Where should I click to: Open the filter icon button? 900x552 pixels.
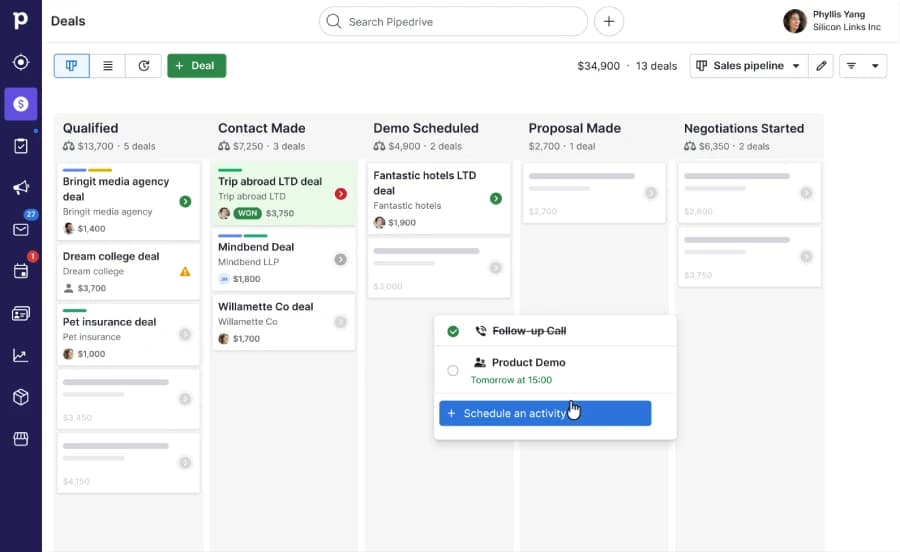point(851,66)
